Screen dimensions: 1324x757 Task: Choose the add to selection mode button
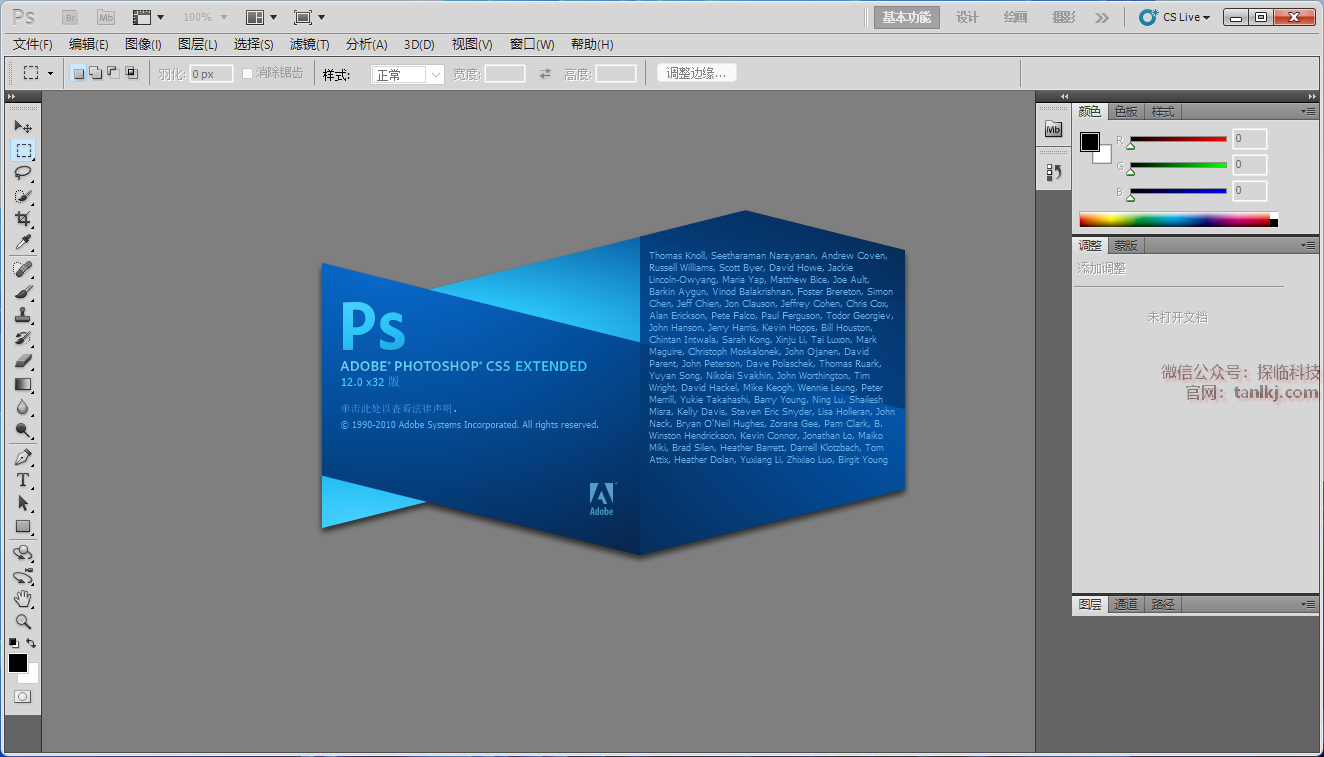96,73
